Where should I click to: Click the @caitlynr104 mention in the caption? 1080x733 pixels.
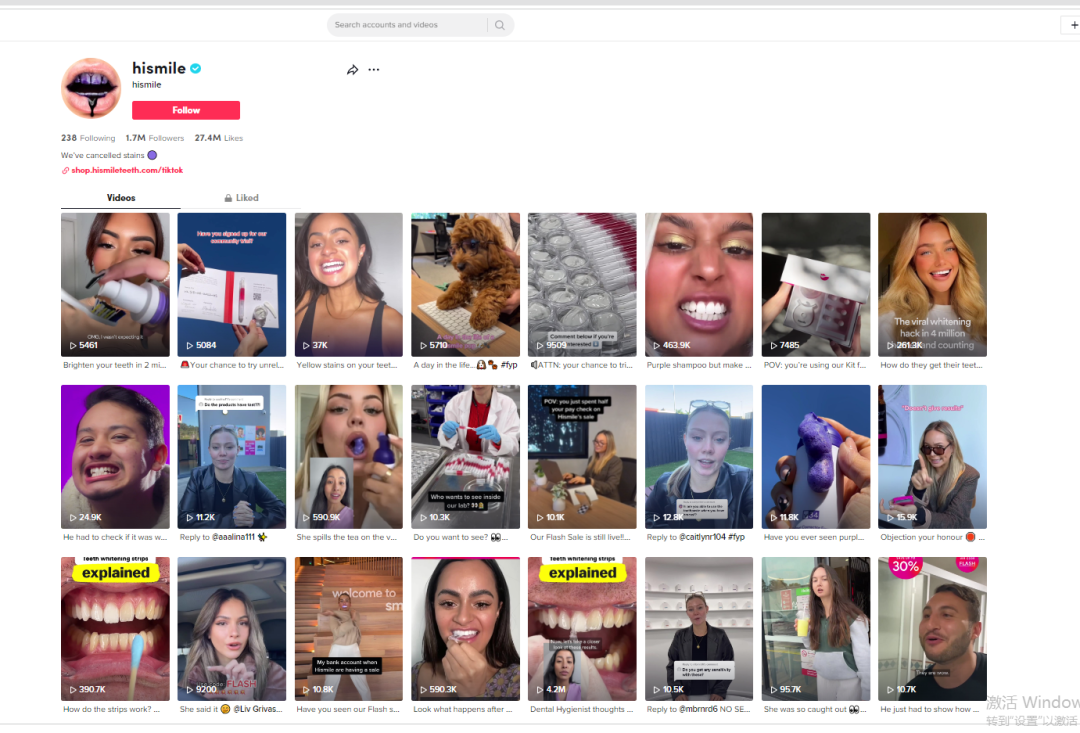point(703,537)
